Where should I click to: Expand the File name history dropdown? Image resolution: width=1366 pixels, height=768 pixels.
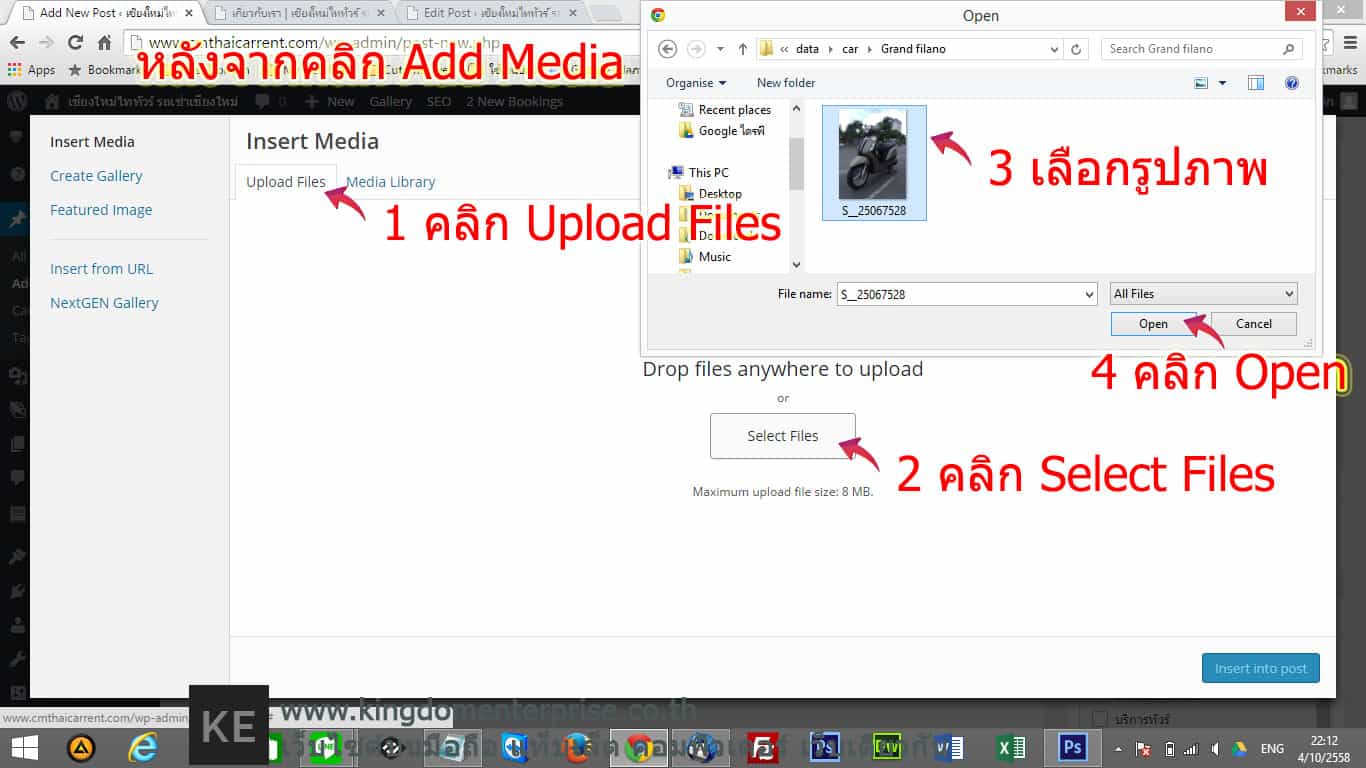[1089, 294]
